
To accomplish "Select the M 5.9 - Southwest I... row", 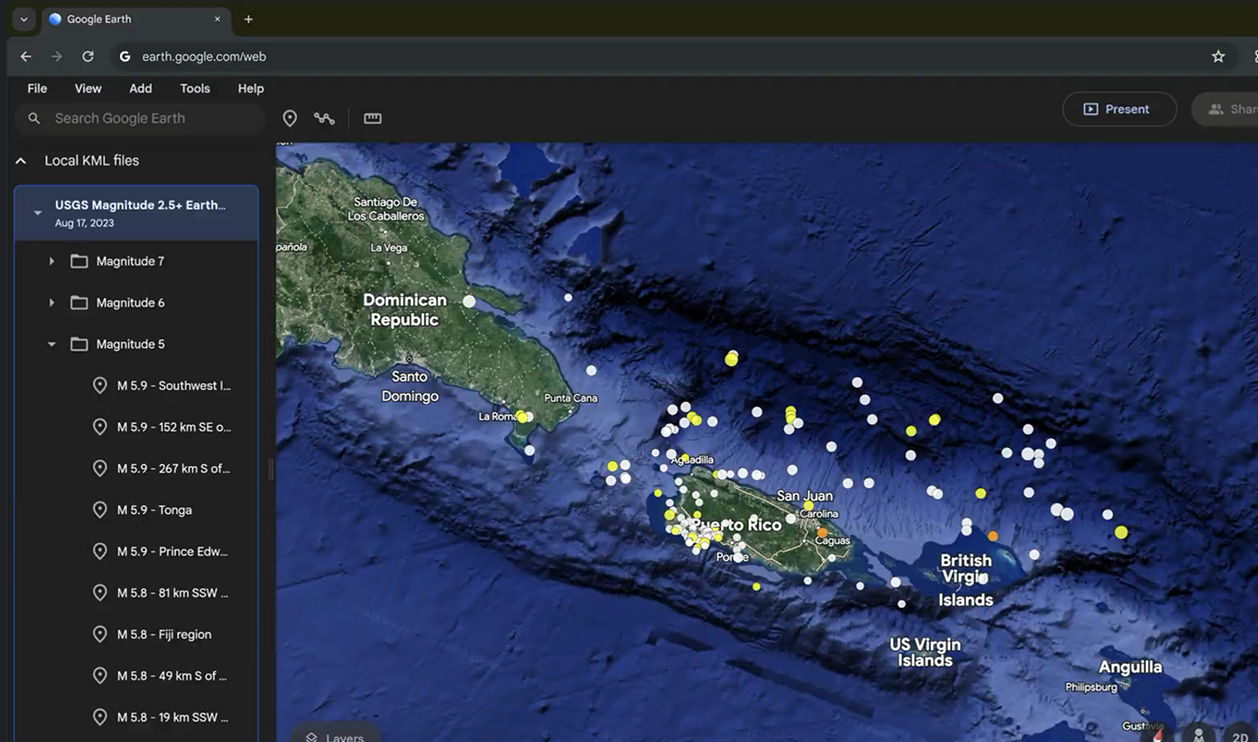I will point(136,386).
